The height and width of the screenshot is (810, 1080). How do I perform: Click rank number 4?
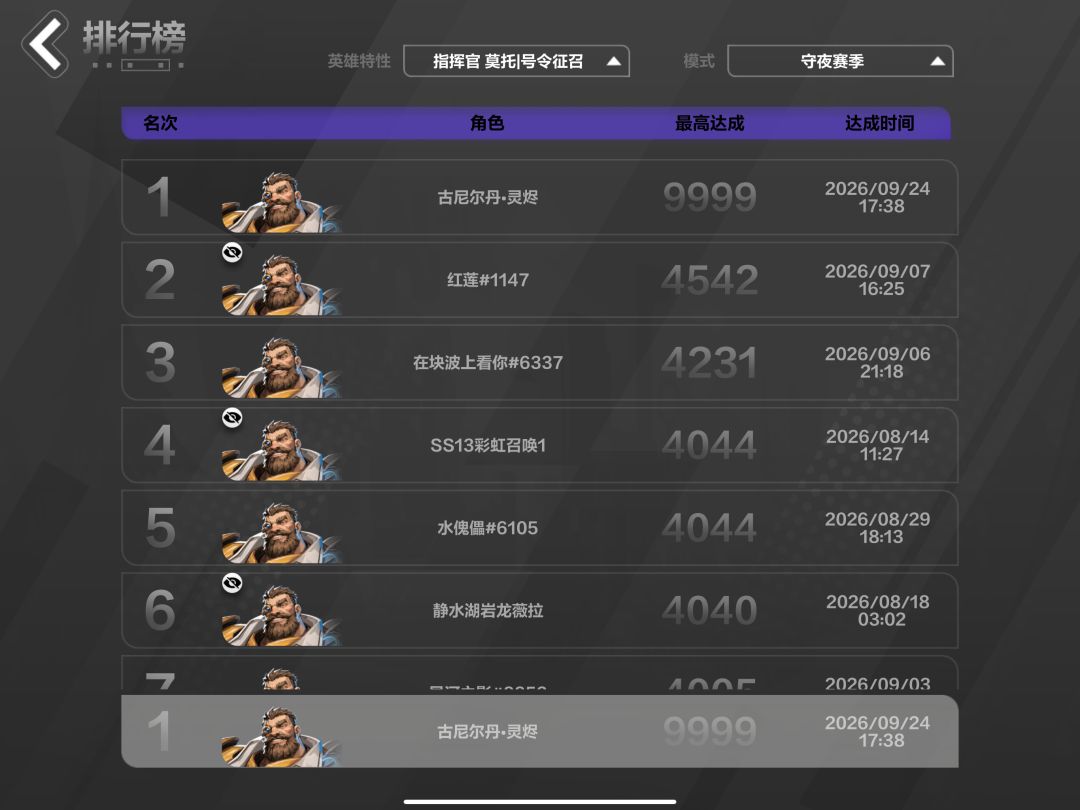click(160, 446)
